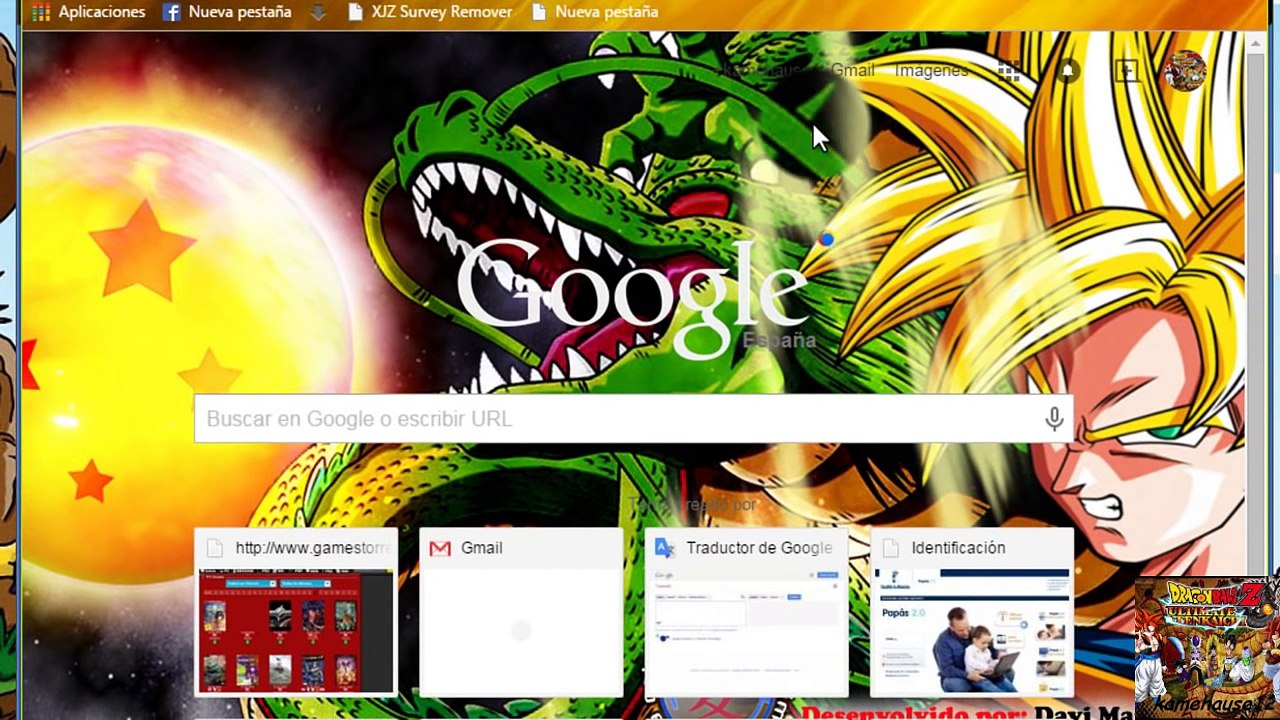Show Google notifications bell
Viewport: 1280px width, 720px height.
(x=1068, y=71)
